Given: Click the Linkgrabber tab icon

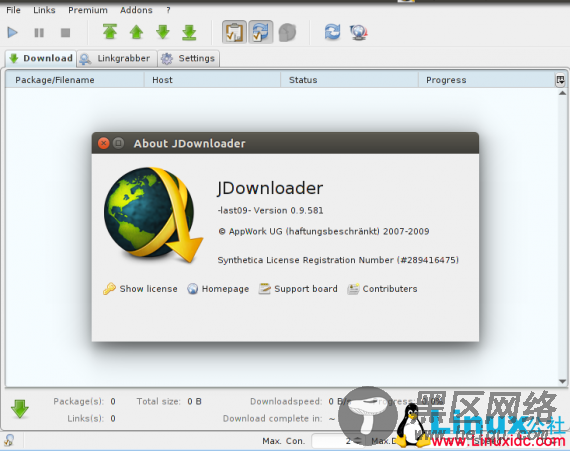Looking at the screenshot, I should (x=85, y=59).
